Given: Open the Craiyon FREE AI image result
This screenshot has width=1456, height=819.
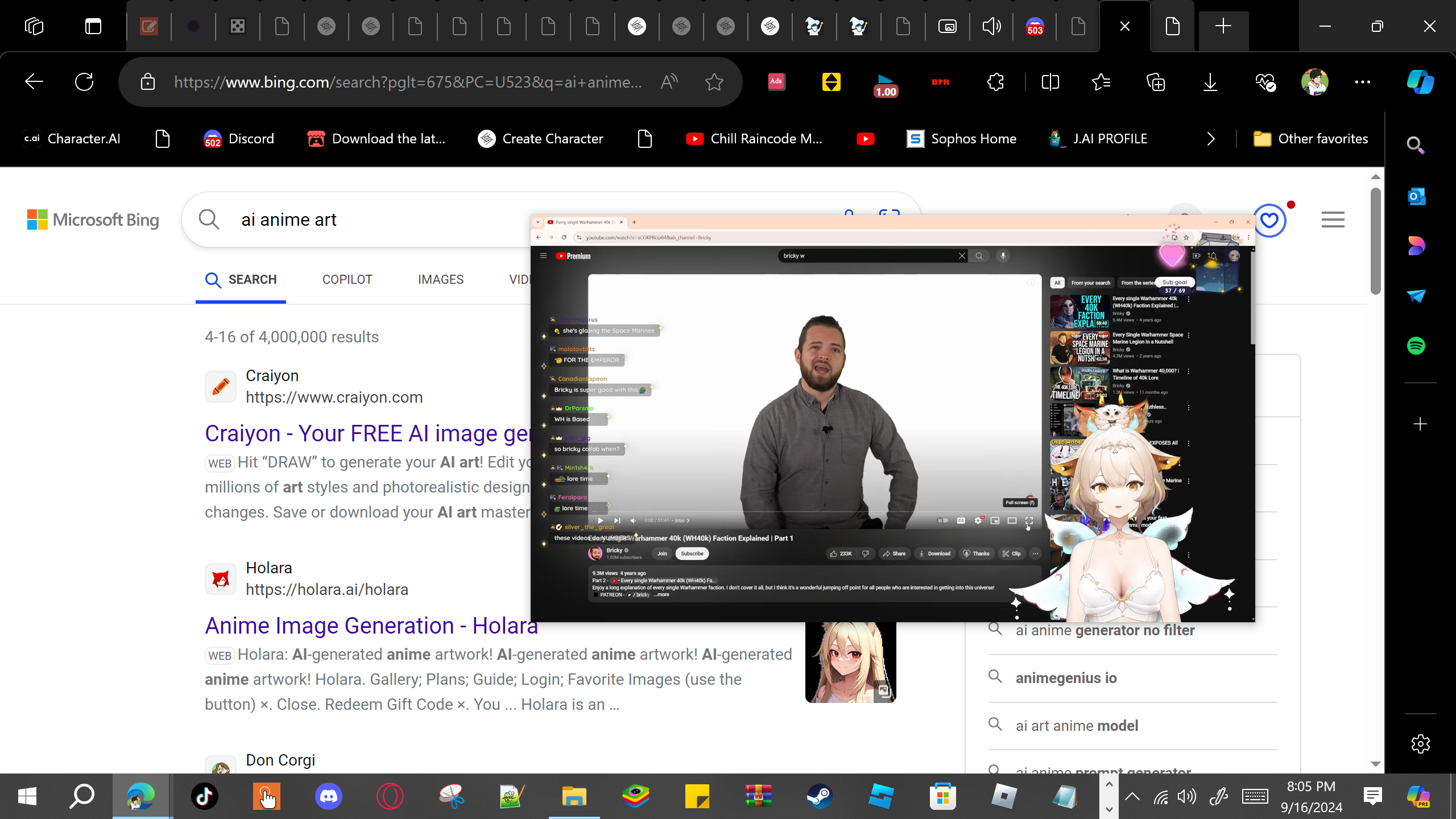Looking at the screenshot, I should coord(368,433).
